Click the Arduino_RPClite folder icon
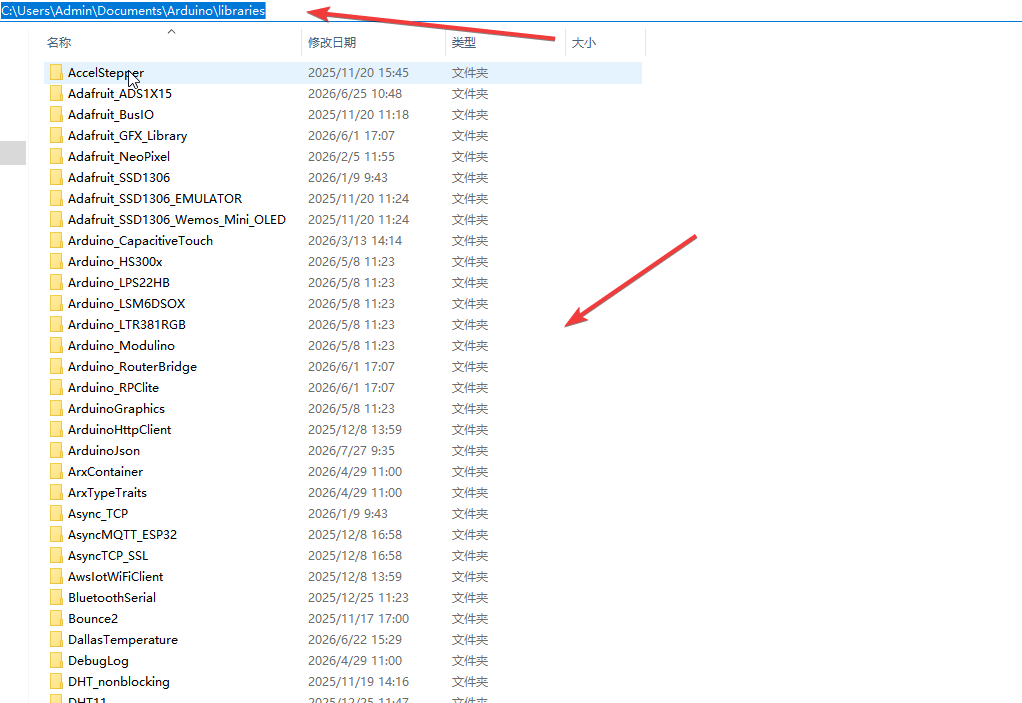The height and width of the screenshot is (703, 1022). [57, 388]
